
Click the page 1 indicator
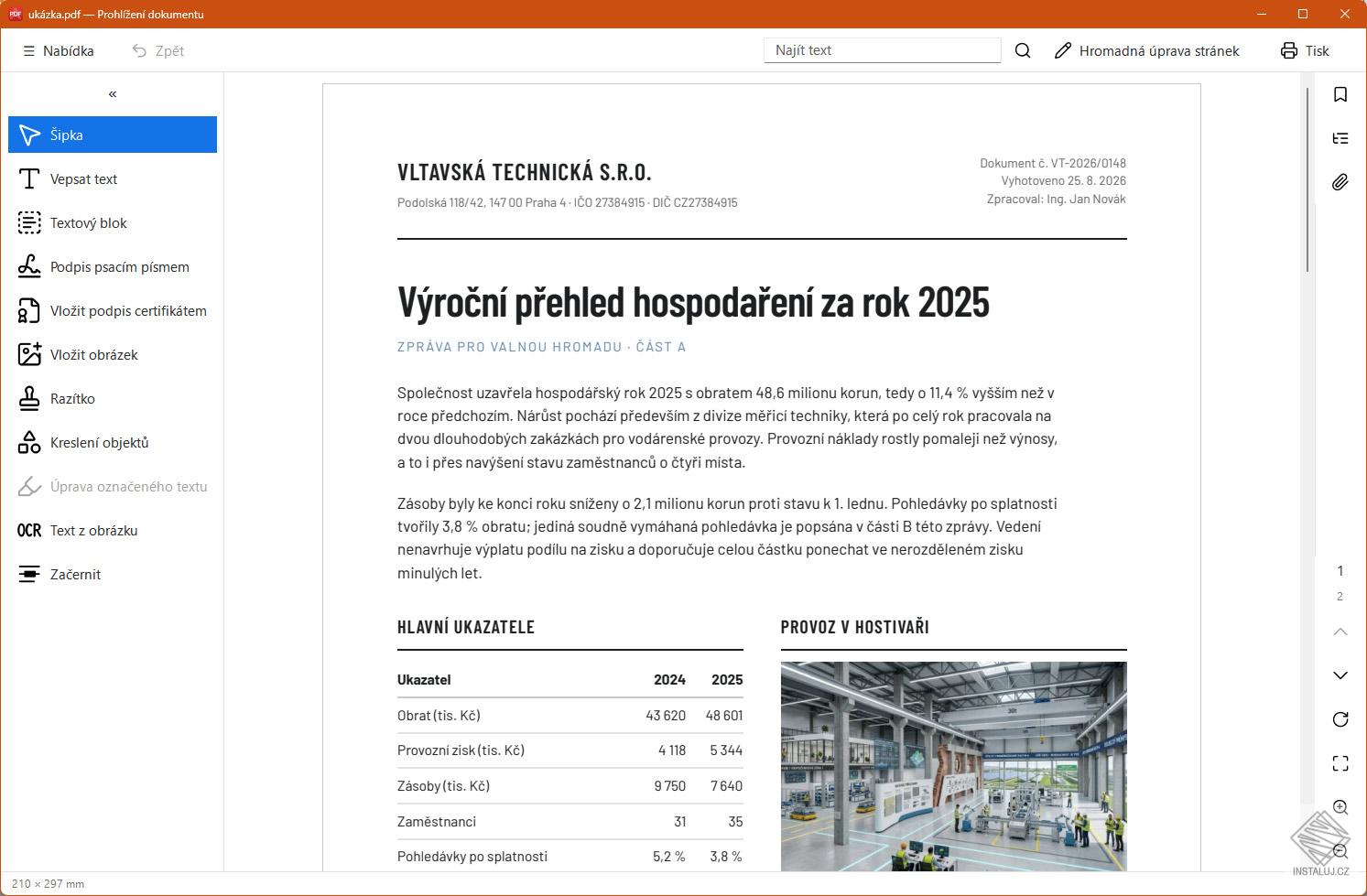[x=1340, y=571]
